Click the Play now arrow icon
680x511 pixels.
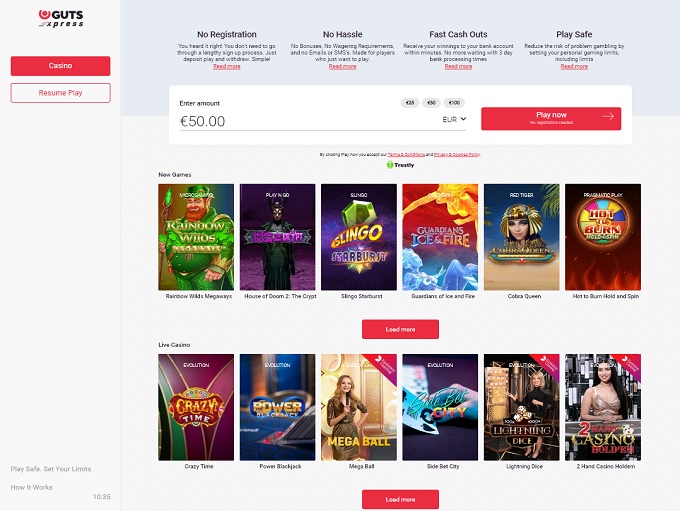(x=608, y=116)
